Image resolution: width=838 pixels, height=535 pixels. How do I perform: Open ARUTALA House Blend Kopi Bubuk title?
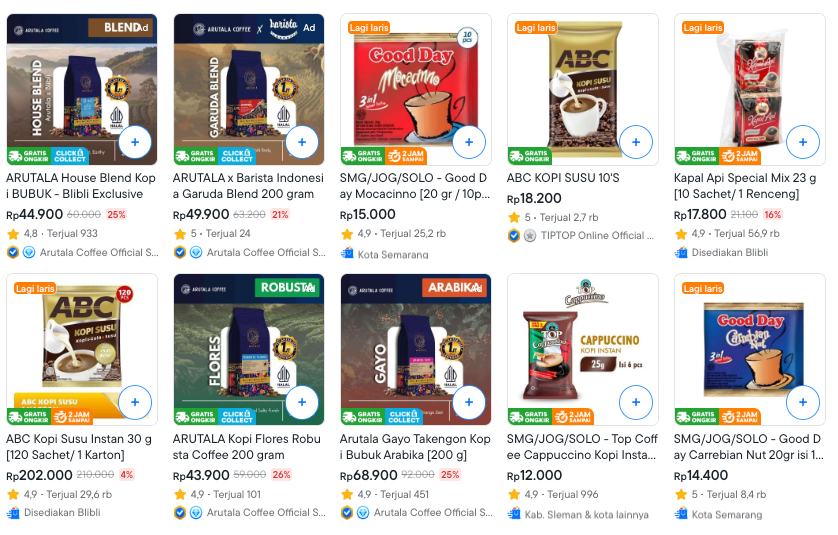click(x=81, y=186)
